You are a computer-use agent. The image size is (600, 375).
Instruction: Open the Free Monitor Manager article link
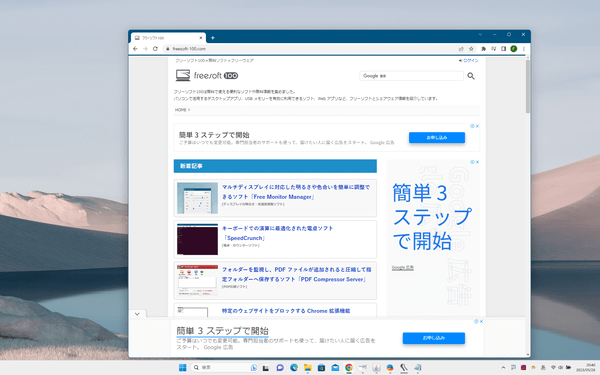(295, 192)
